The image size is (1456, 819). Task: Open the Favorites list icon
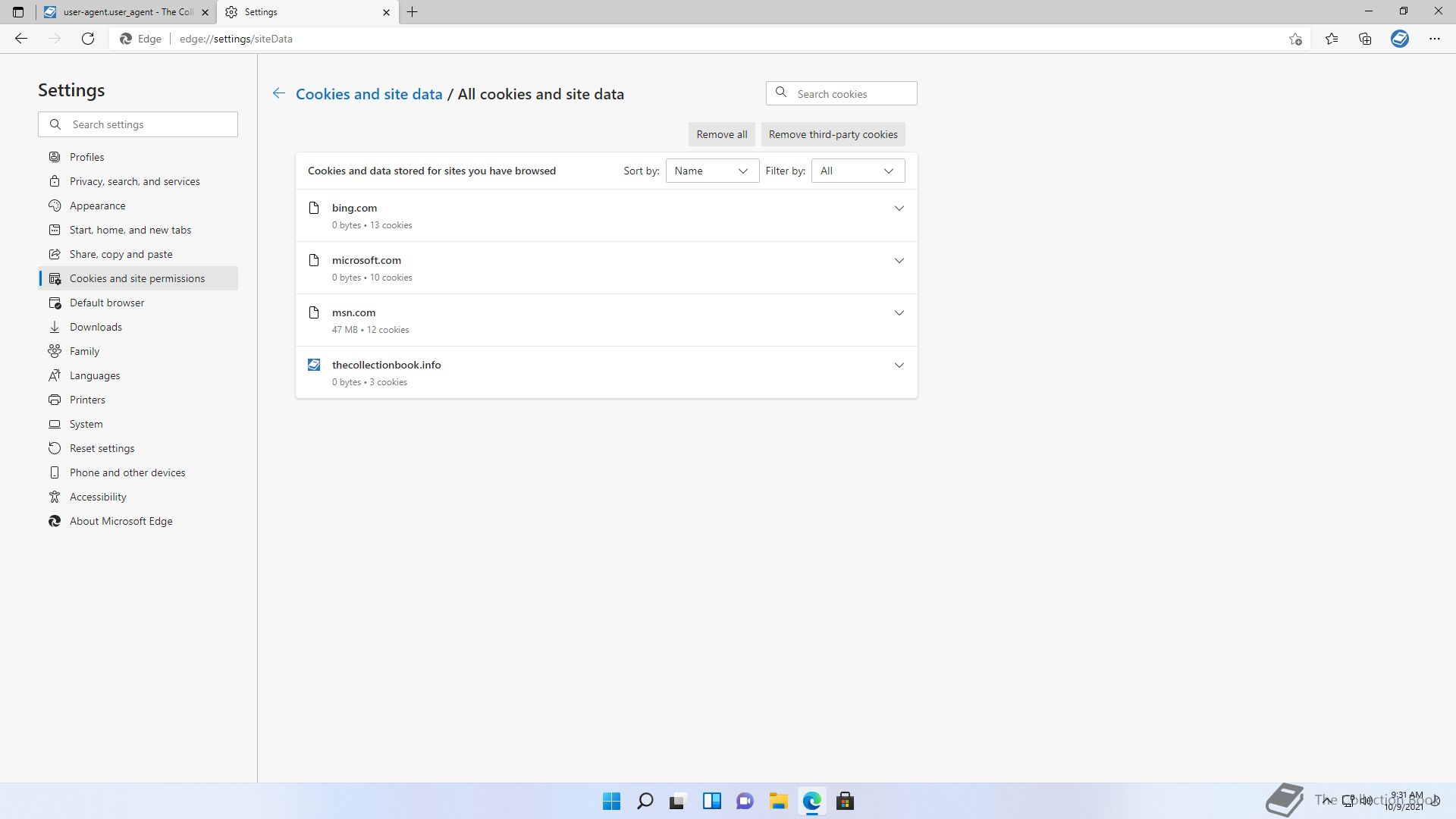pos(1332,39)
